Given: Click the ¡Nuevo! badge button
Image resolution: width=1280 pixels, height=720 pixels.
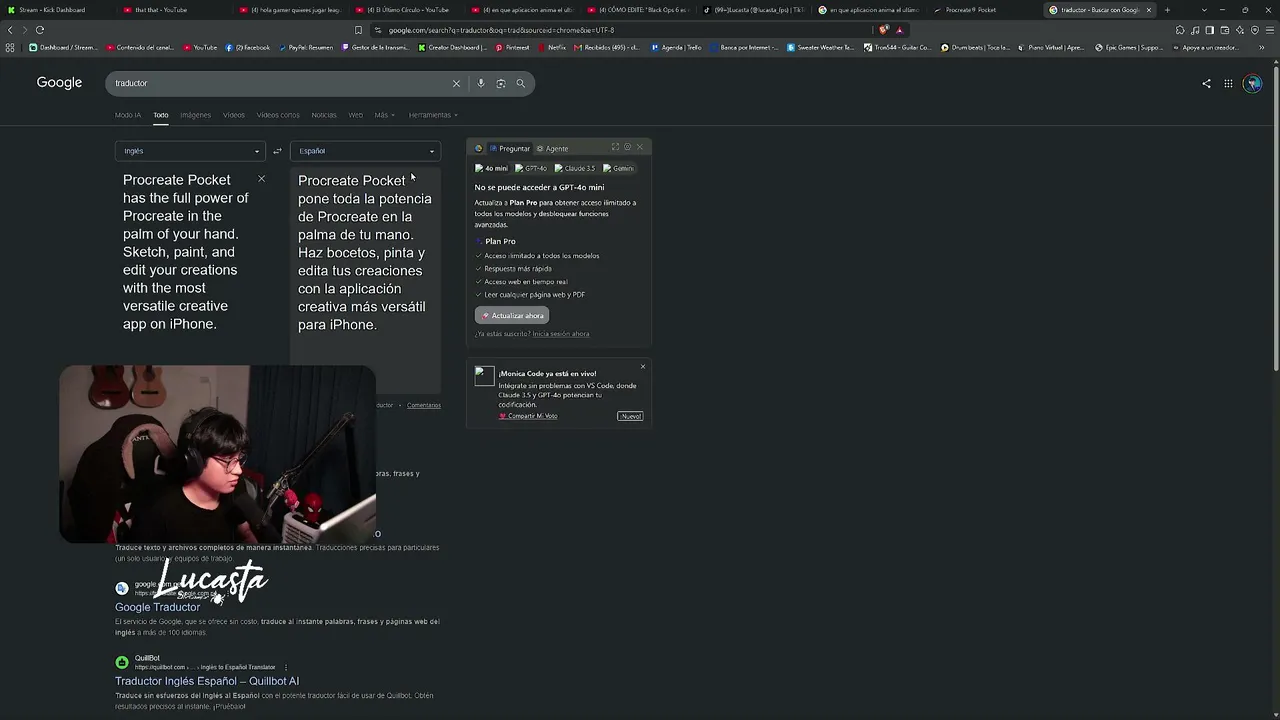Looking at the screenshot, I should (x=630, y=416).
